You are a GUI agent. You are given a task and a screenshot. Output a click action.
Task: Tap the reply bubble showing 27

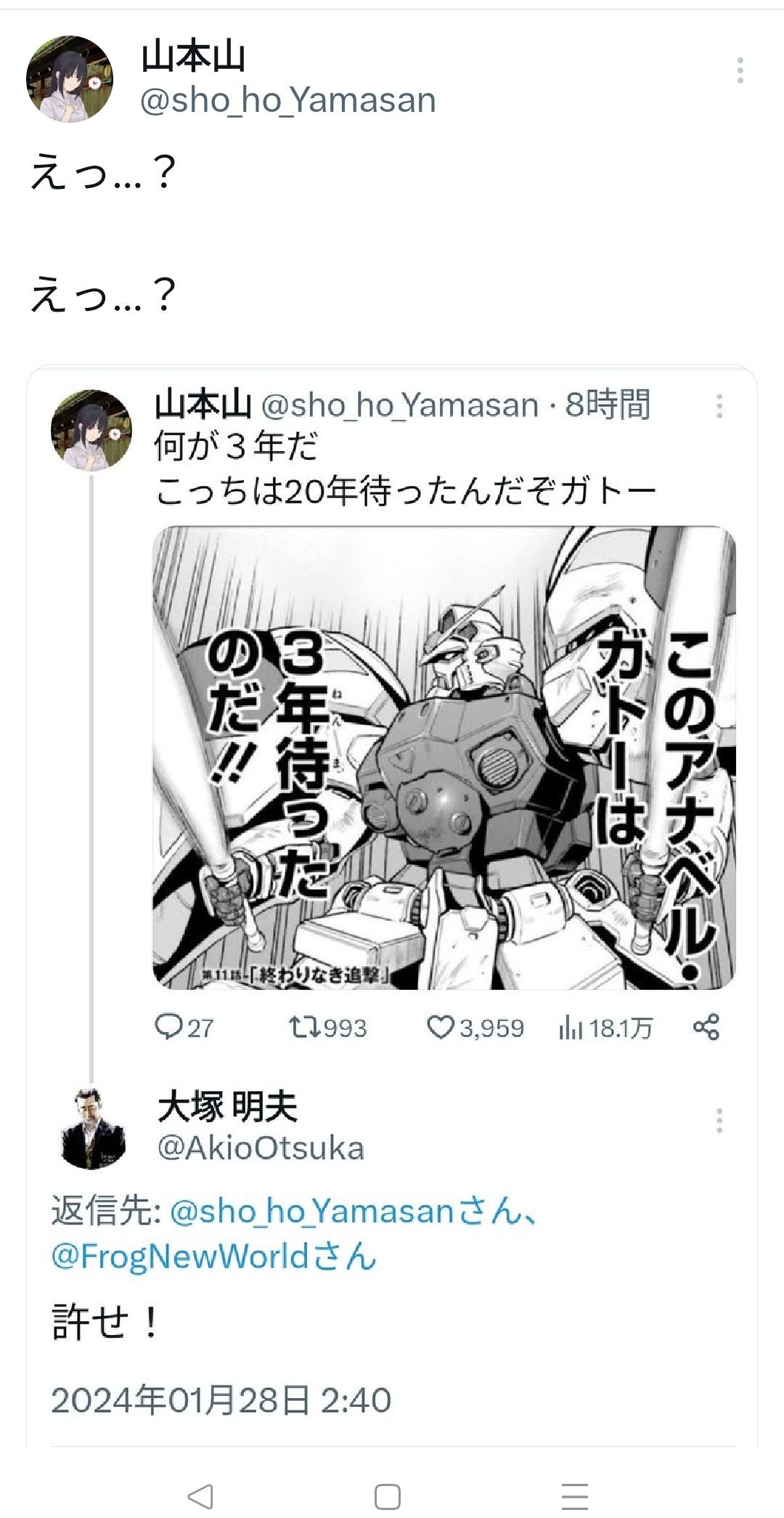click(x=184, y=1028)
